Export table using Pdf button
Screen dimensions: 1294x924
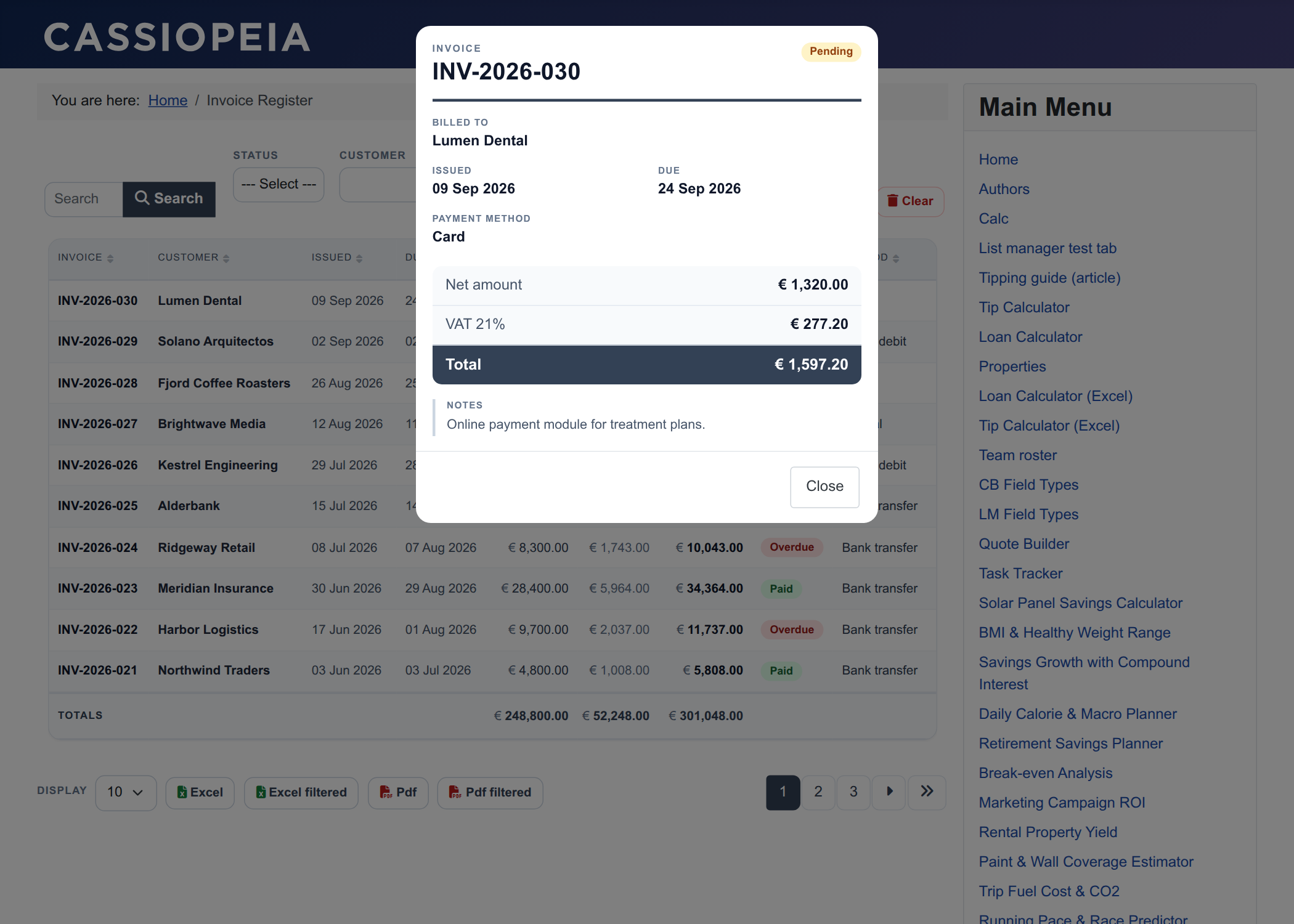[x=398, y=793]
